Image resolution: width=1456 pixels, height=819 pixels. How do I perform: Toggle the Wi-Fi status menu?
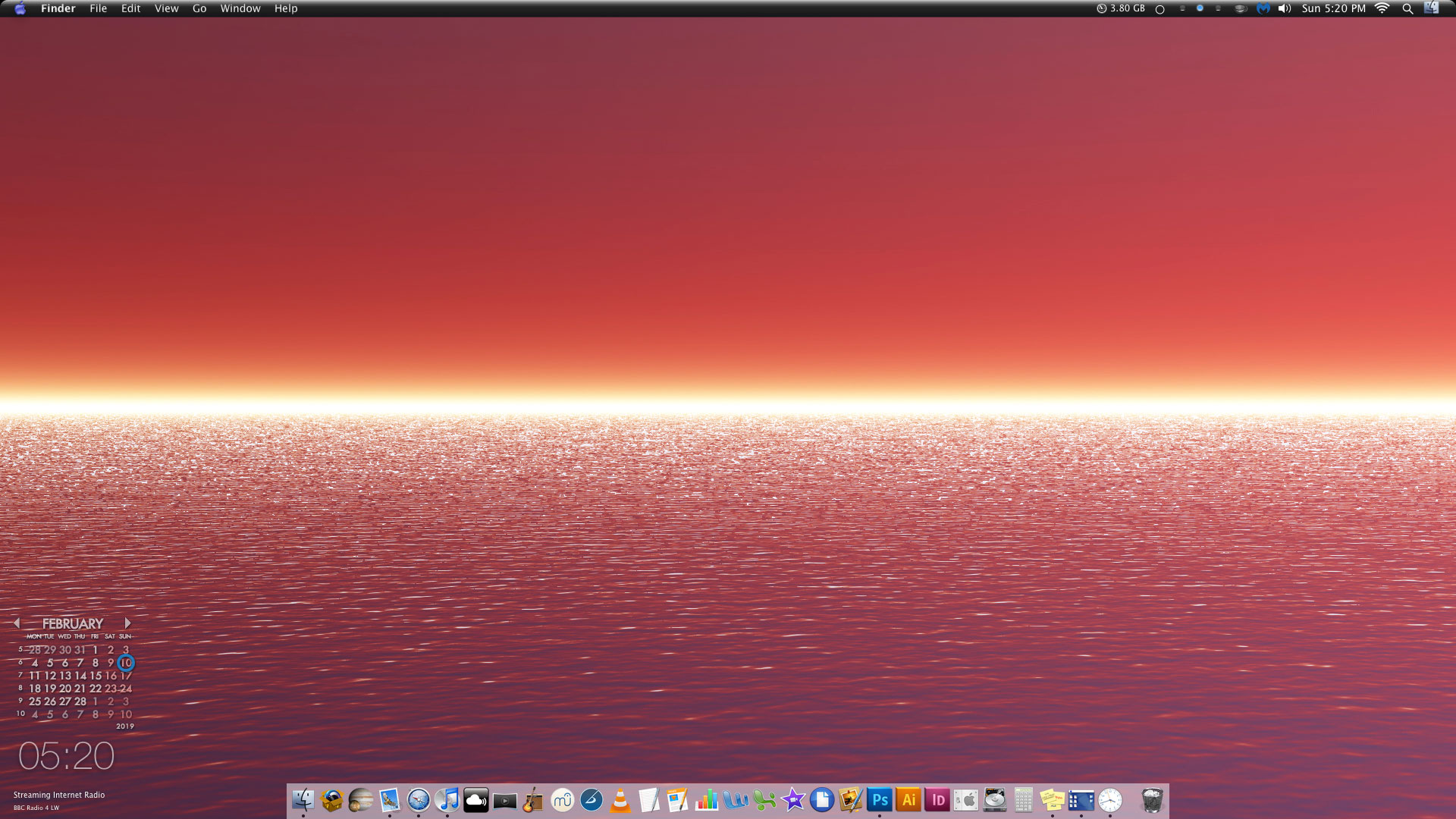(x=1382, y=8)
